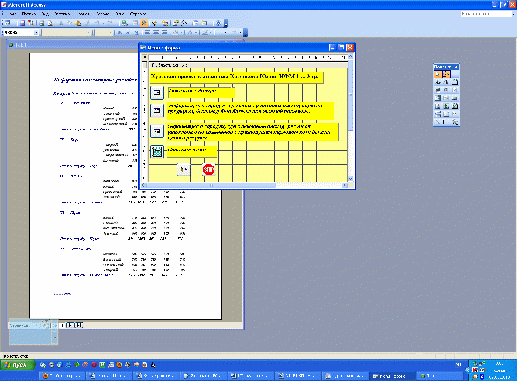Open the Font name dropdown
This screenshot has height=382, width=518.
click(88, 32)
